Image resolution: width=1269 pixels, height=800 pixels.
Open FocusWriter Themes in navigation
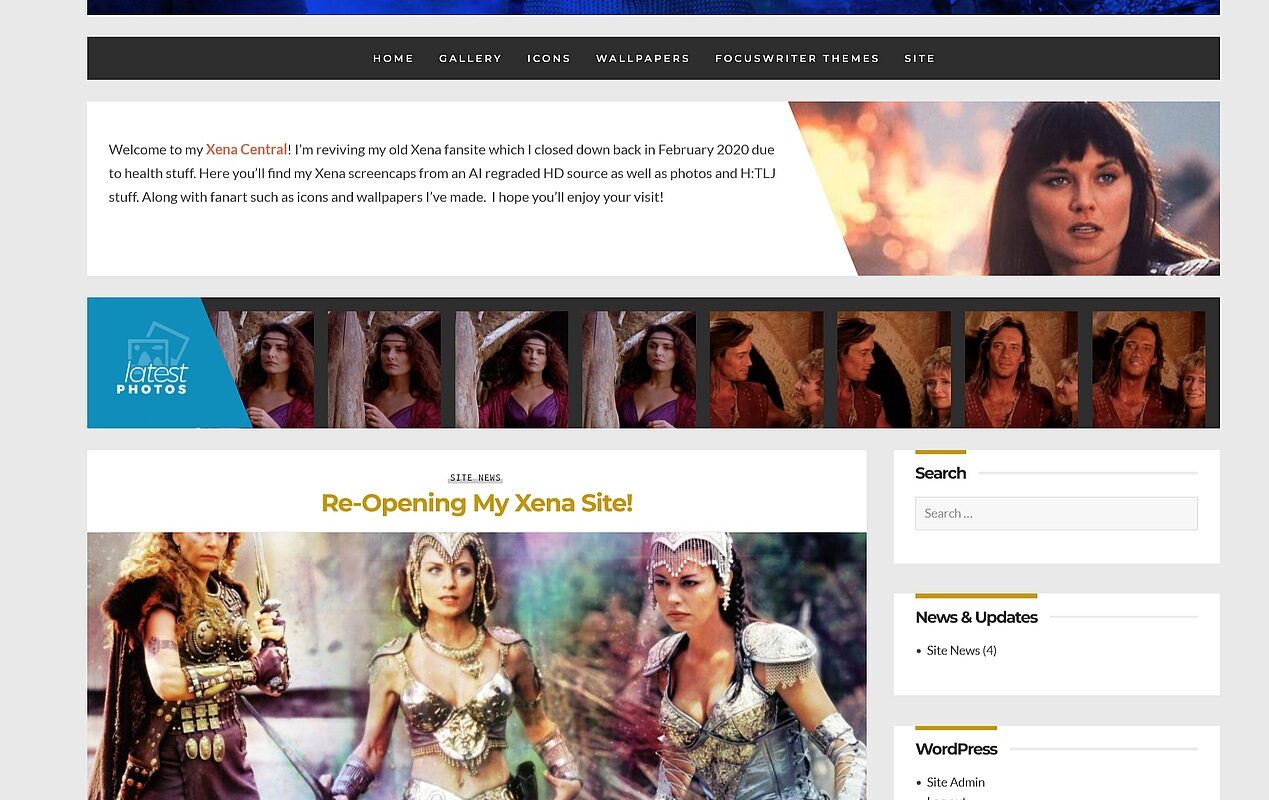[x=797, y=59]
